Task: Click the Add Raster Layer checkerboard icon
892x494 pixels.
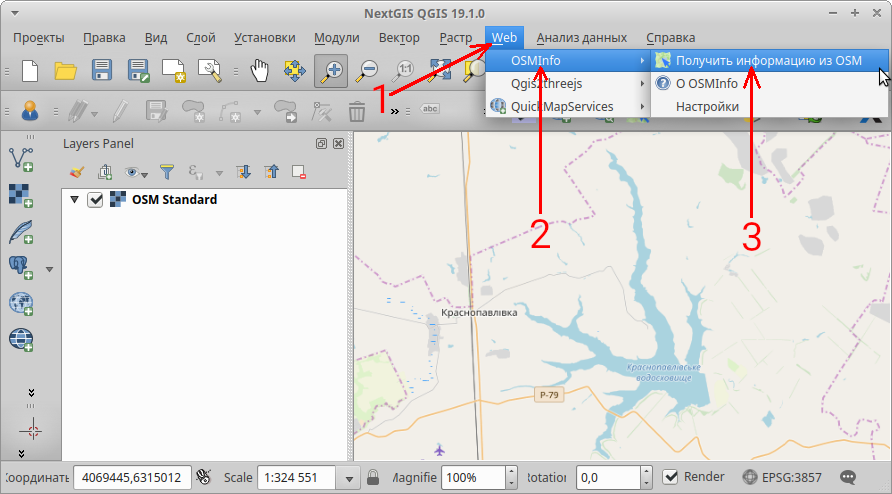Action: pyautogui.click(x=21, y=195)
